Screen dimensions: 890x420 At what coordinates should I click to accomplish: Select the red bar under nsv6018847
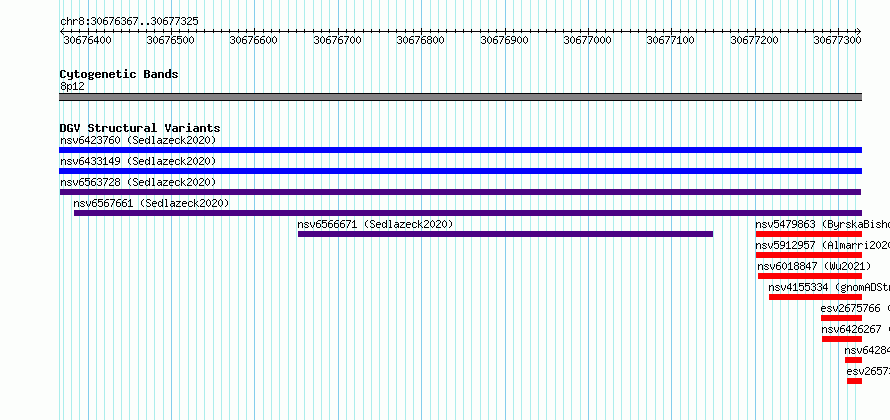point(810,276)
